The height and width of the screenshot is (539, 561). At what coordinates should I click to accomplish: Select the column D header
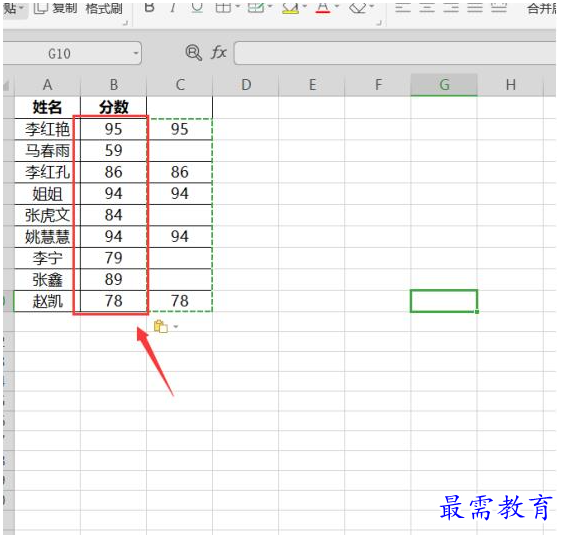[246, 85]
